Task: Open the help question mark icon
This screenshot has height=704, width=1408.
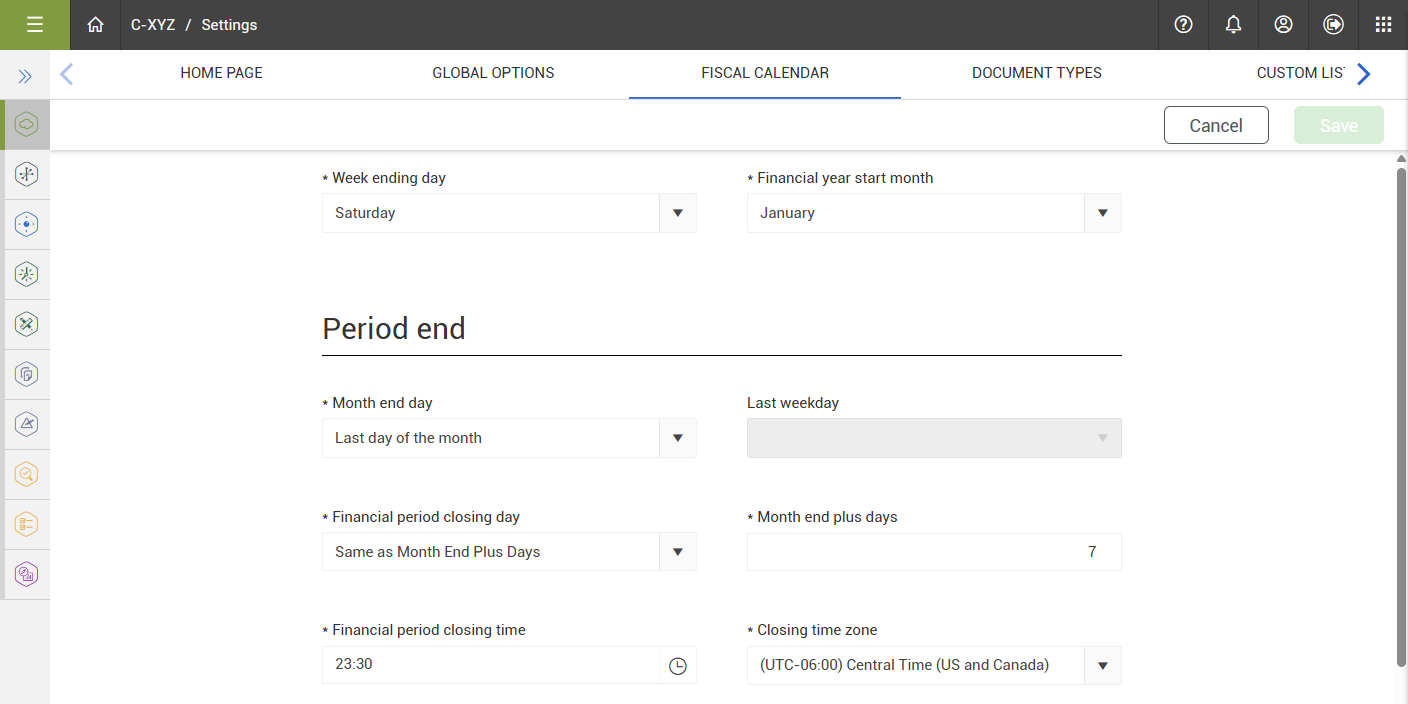Action: (1184, 25)
